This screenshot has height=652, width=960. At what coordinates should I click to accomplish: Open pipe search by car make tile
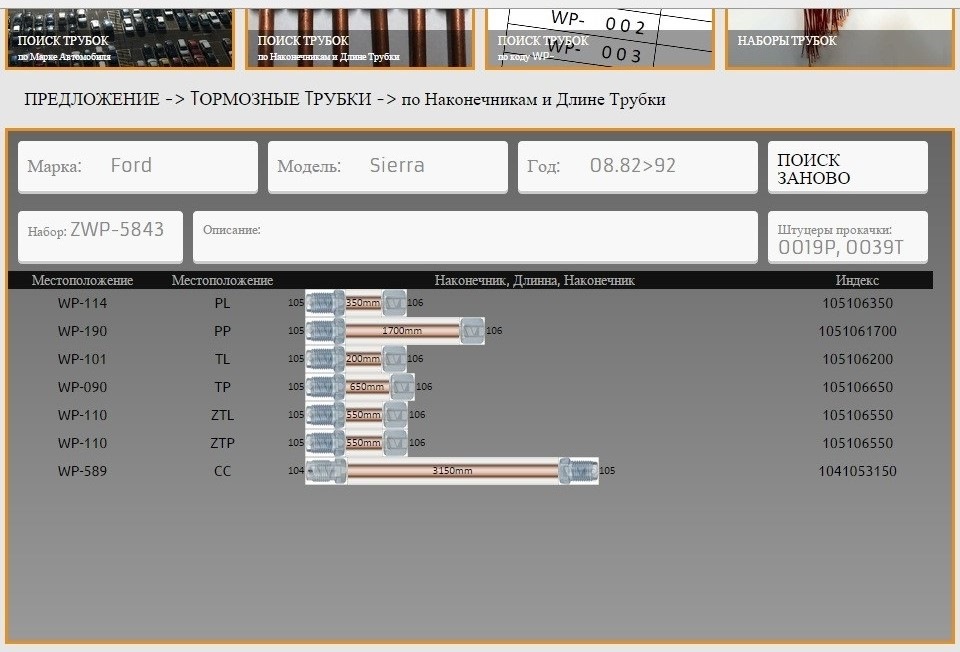[119, 38]
